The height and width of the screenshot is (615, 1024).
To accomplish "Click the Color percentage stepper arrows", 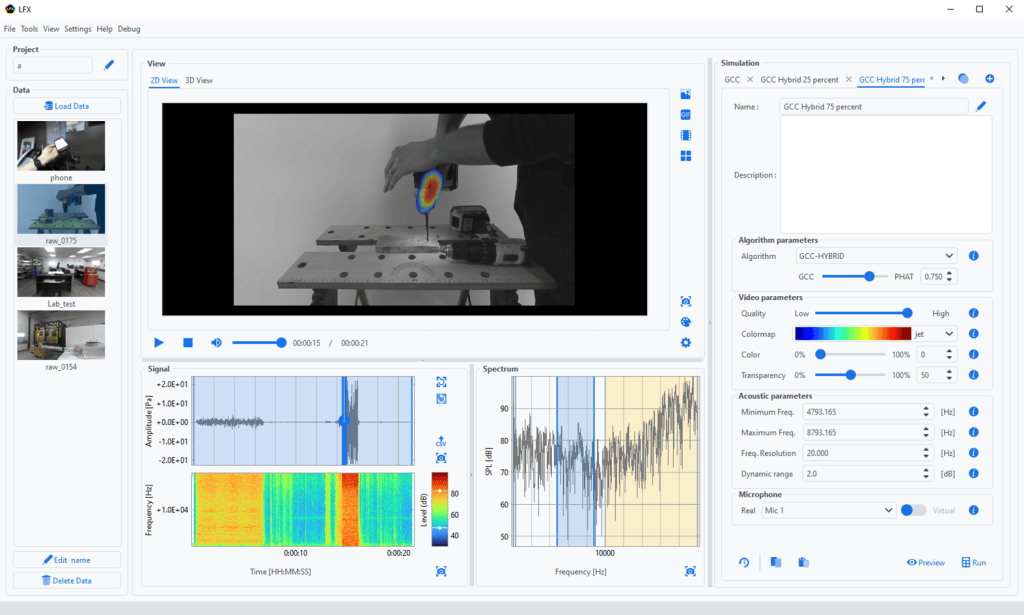I will (x=950, y=355).
